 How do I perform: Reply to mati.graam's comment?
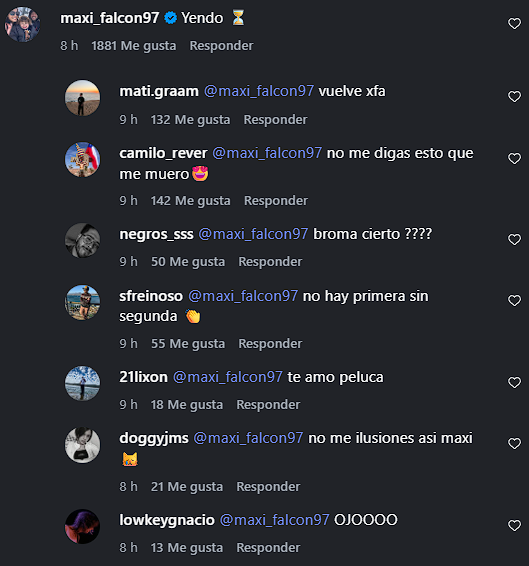click(x=276, y=119)
